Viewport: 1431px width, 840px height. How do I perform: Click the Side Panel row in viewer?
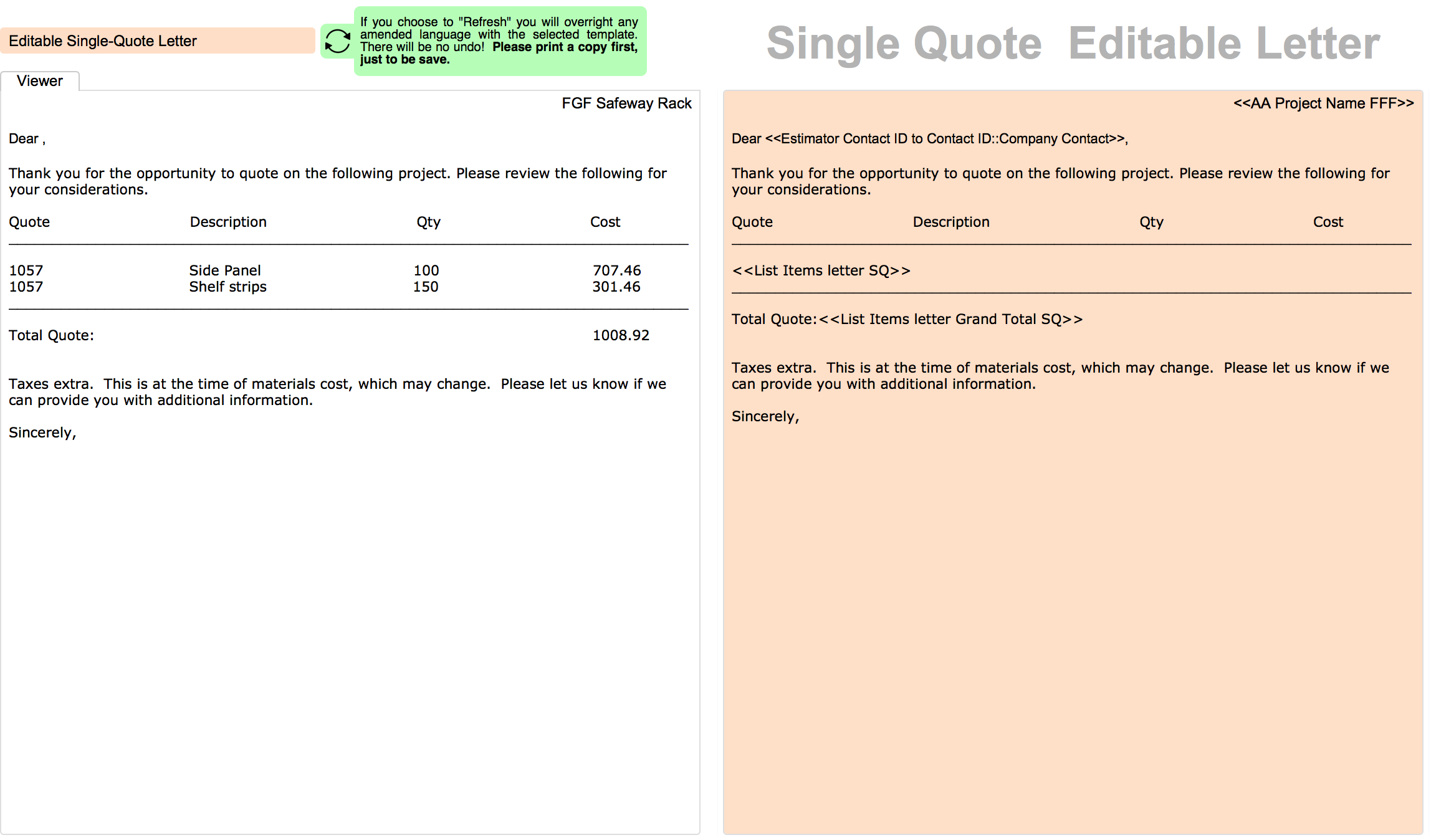coord(325,270)
